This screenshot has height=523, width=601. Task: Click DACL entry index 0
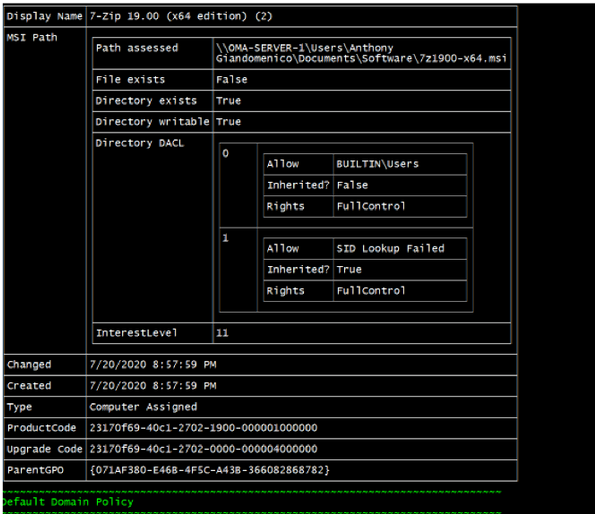225,154
